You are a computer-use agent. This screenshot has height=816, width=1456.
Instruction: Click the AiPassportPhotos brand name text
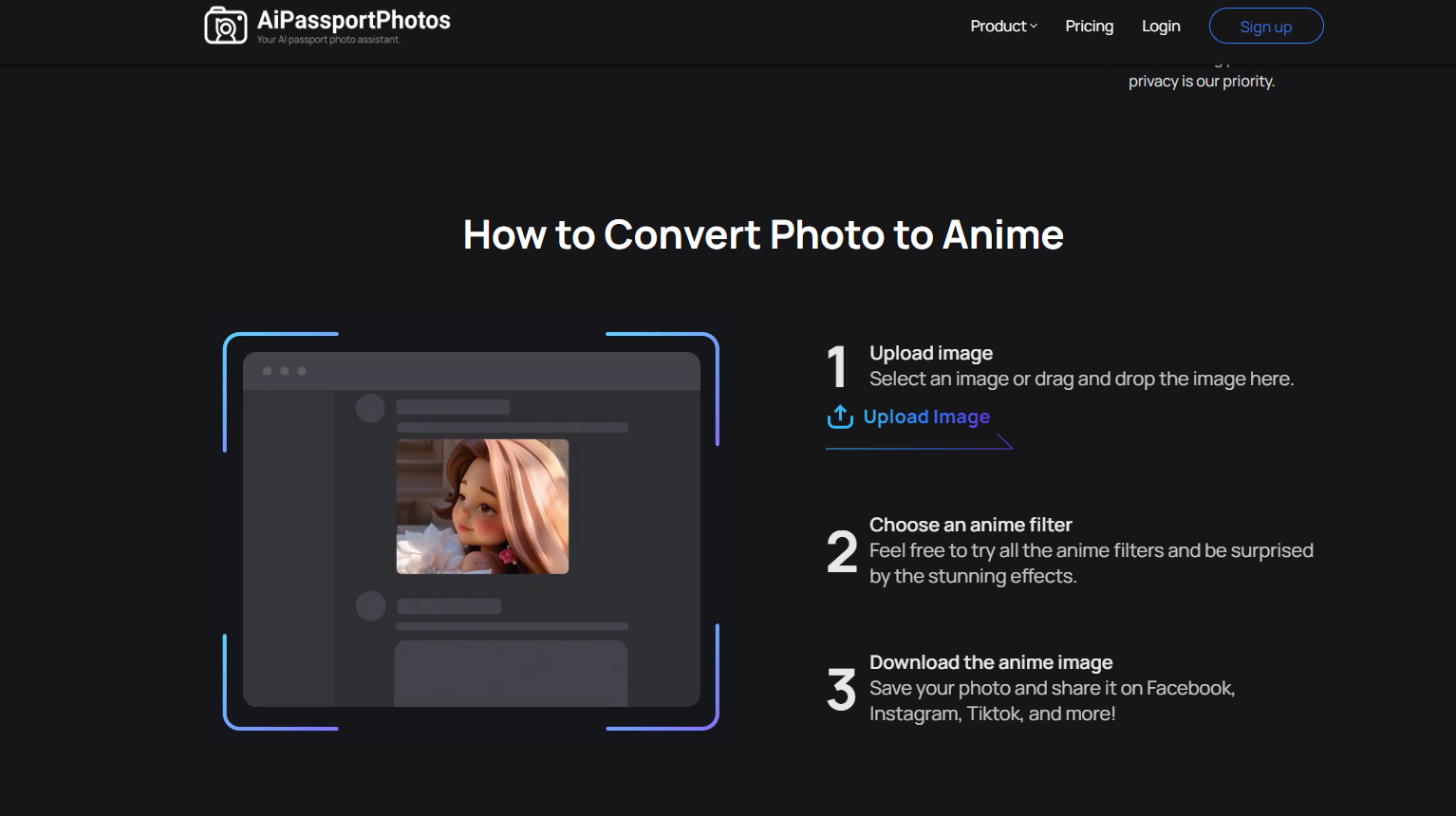click(354, 20)
